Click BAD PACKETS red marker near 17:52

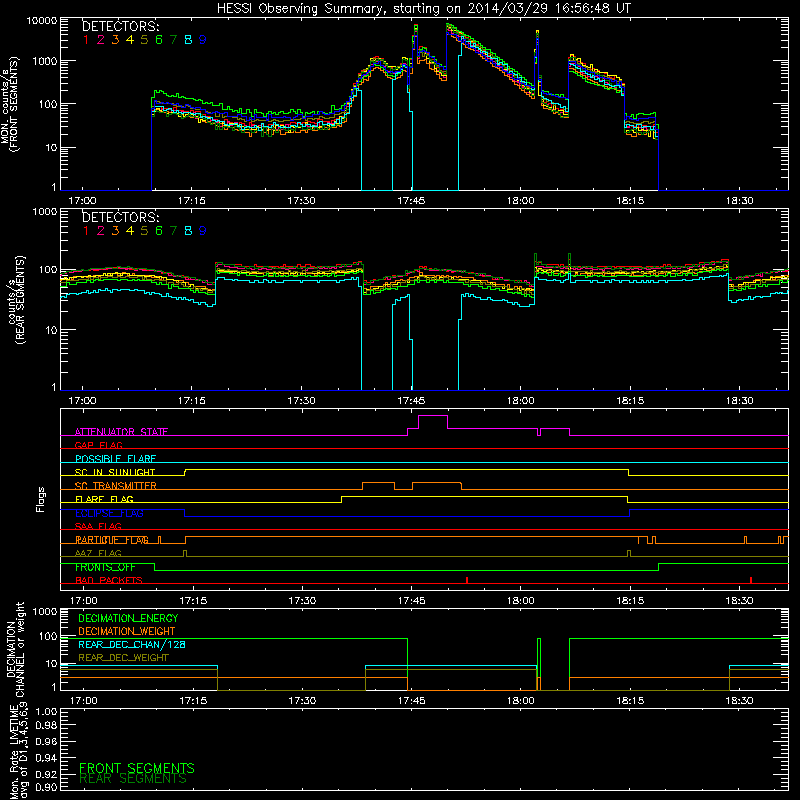point(467,580)
